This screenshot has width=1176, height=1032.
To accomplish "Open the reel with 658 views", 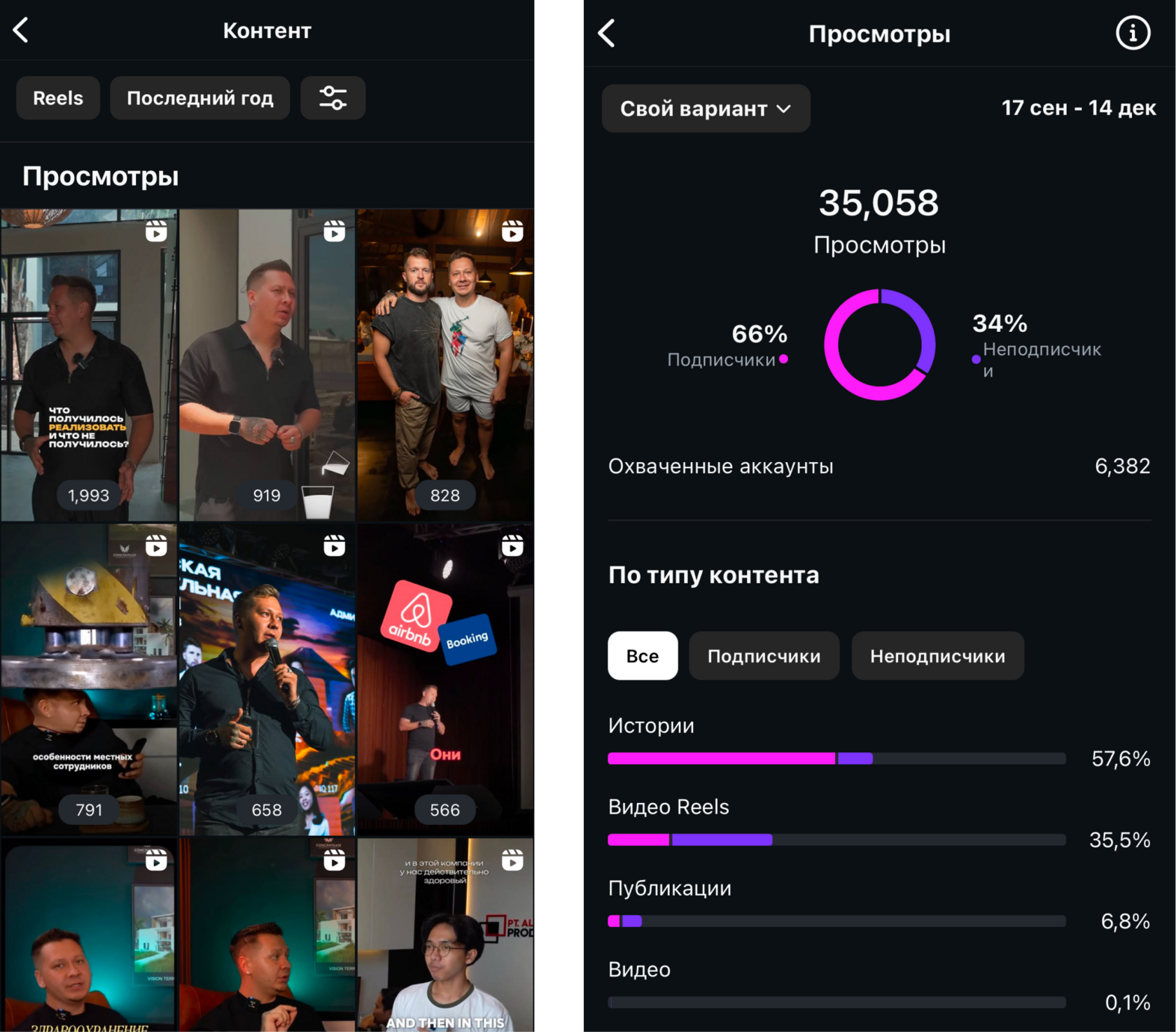I will point(267,680).
